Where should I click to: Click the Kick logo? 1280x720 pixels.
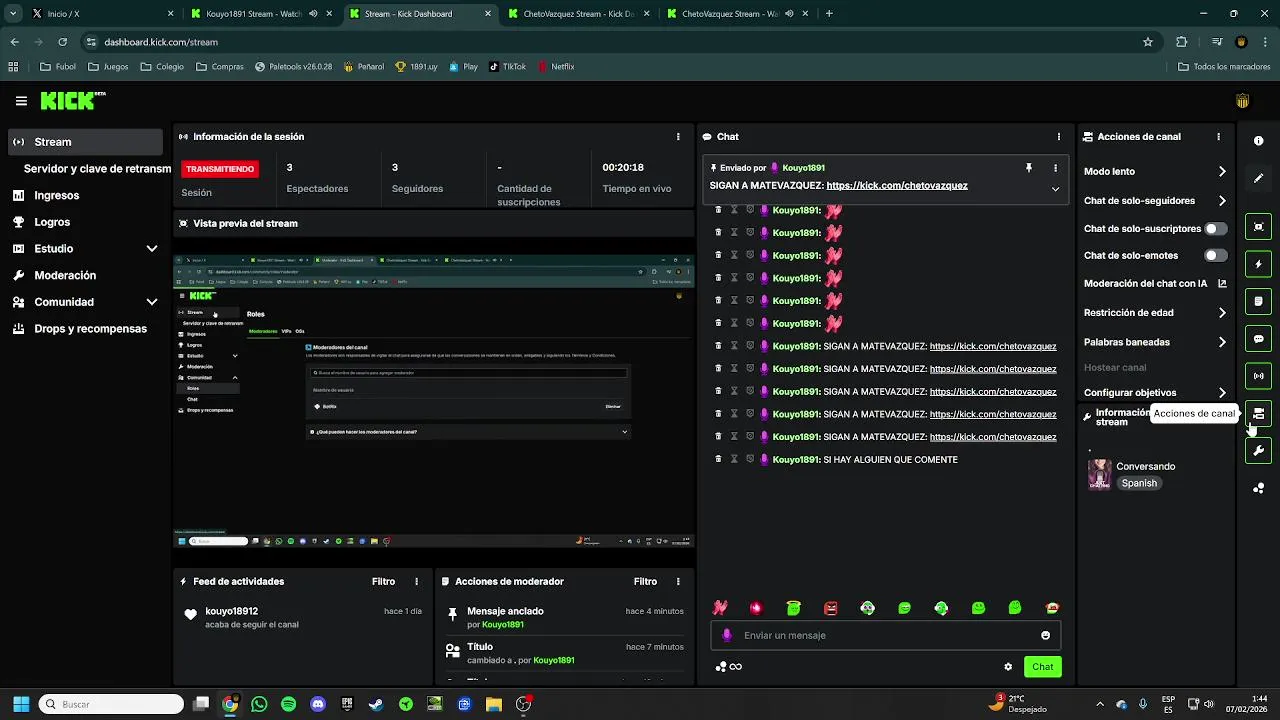pyautogui.click(x=72, y=100)
